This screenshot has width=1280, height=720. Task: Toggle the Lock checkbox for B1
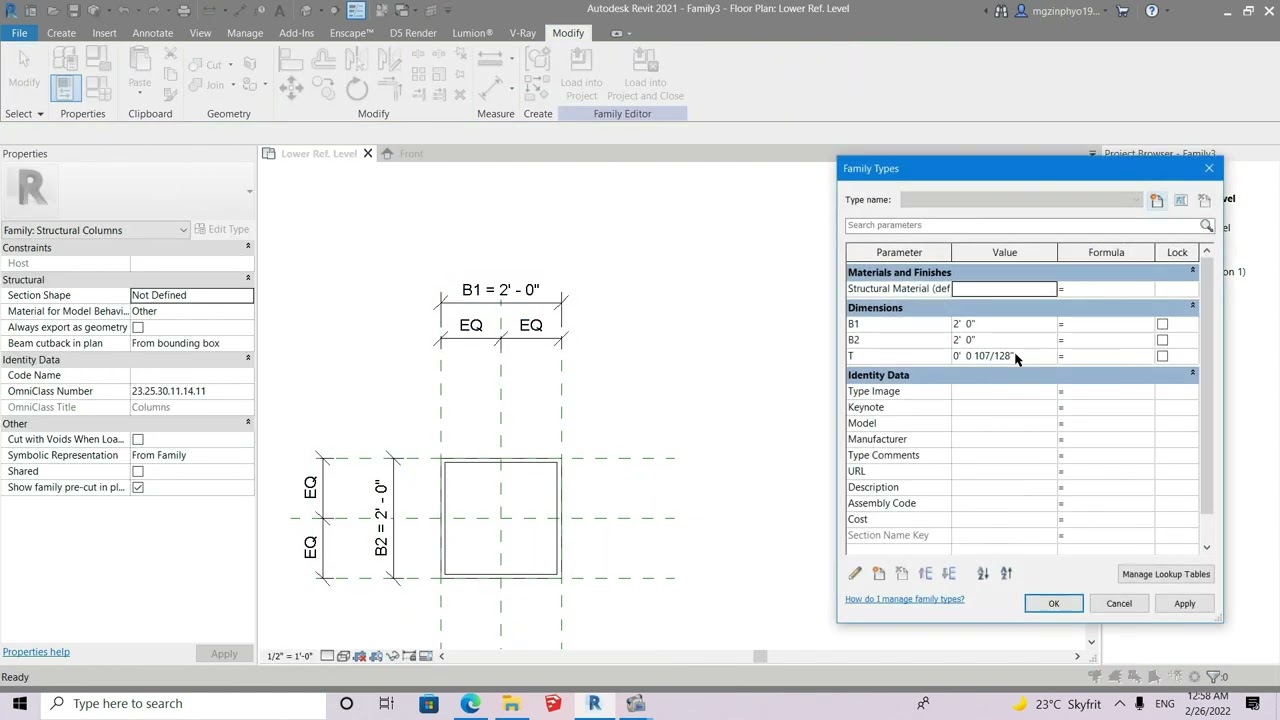coord(1162,324)
